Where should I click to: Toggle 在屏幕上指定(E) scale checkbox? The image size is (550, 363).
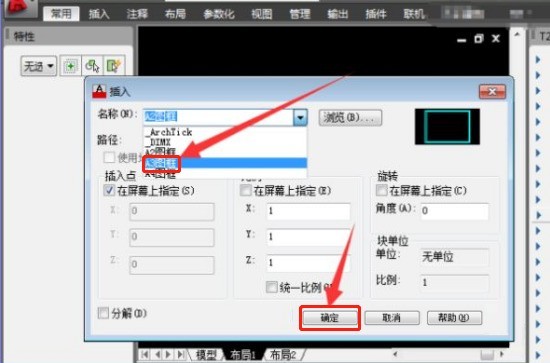point(245,190)
